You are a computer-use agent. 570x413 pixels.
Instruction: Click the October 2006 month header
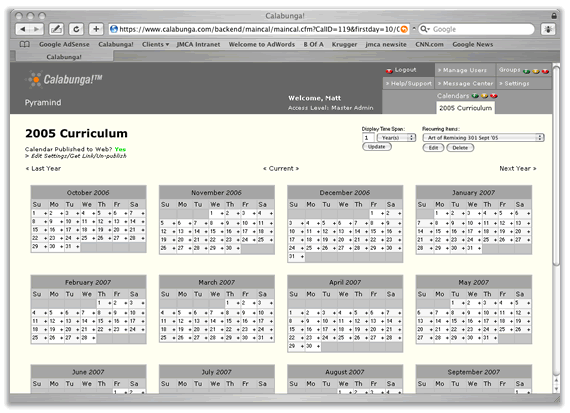tap(88, 193)
